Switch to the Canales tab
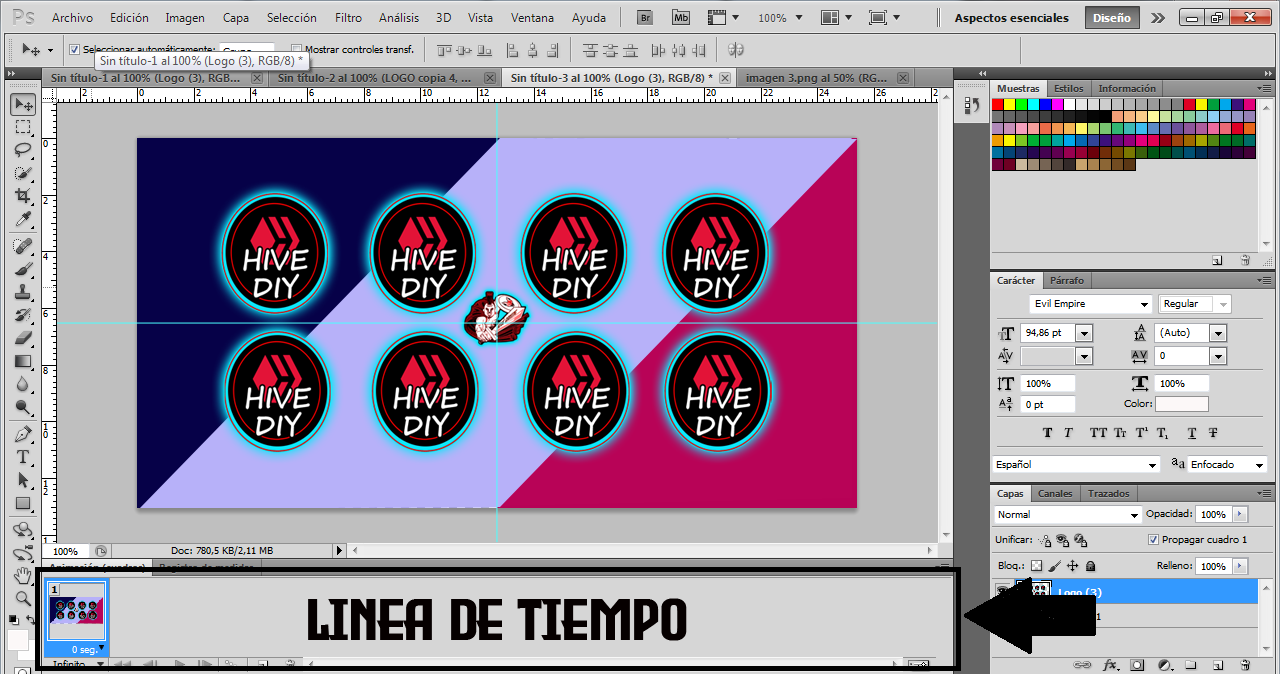This screenshot has width=1280, height=674. tap(1055, 493)
